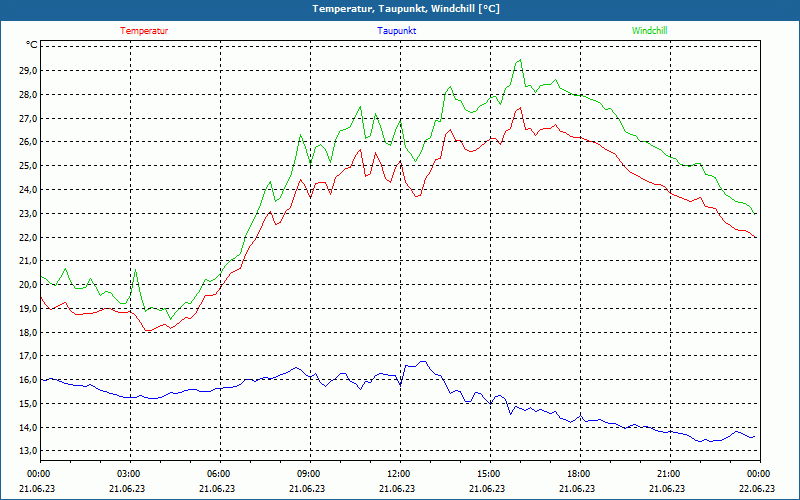This screenshot has height=500, width=800.
Task: Click the chart title Temperatur, Taupunkt, Windchill
Action: [406, 9]
